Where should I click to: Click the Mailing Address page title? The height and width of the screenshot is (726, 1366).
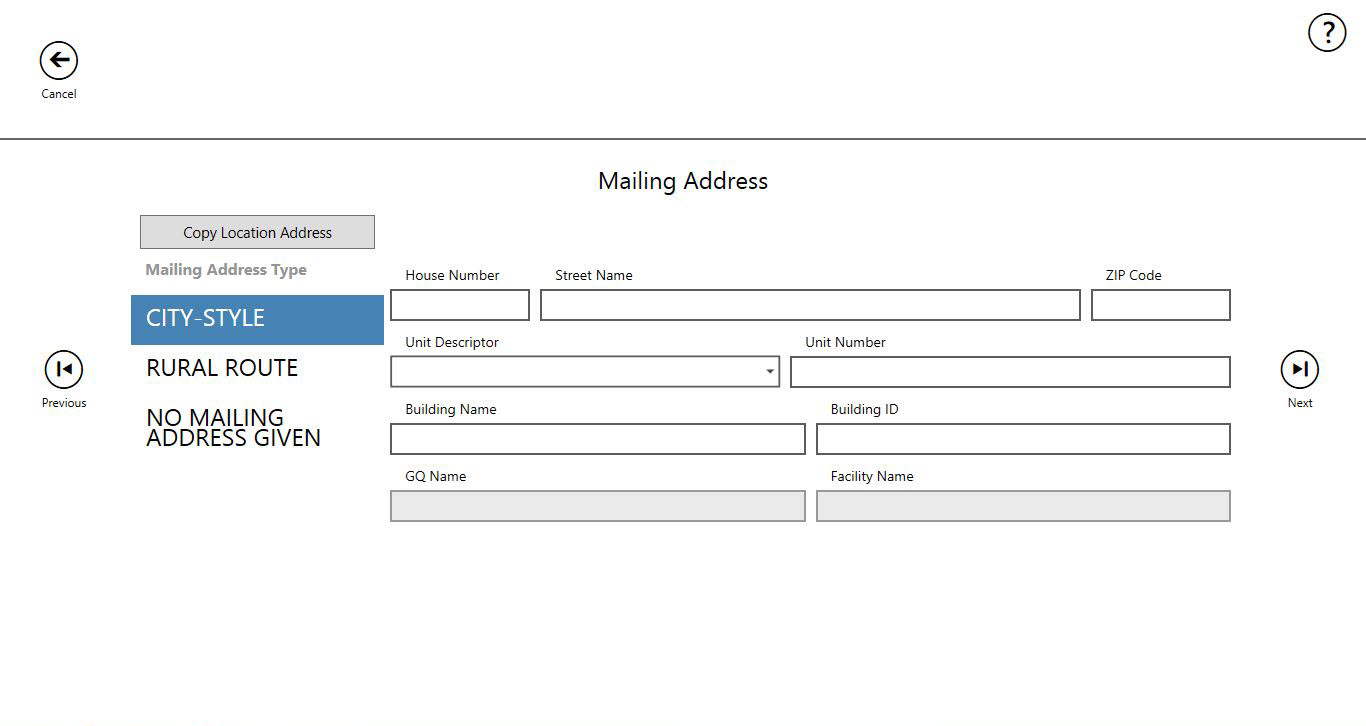point(683,181)
